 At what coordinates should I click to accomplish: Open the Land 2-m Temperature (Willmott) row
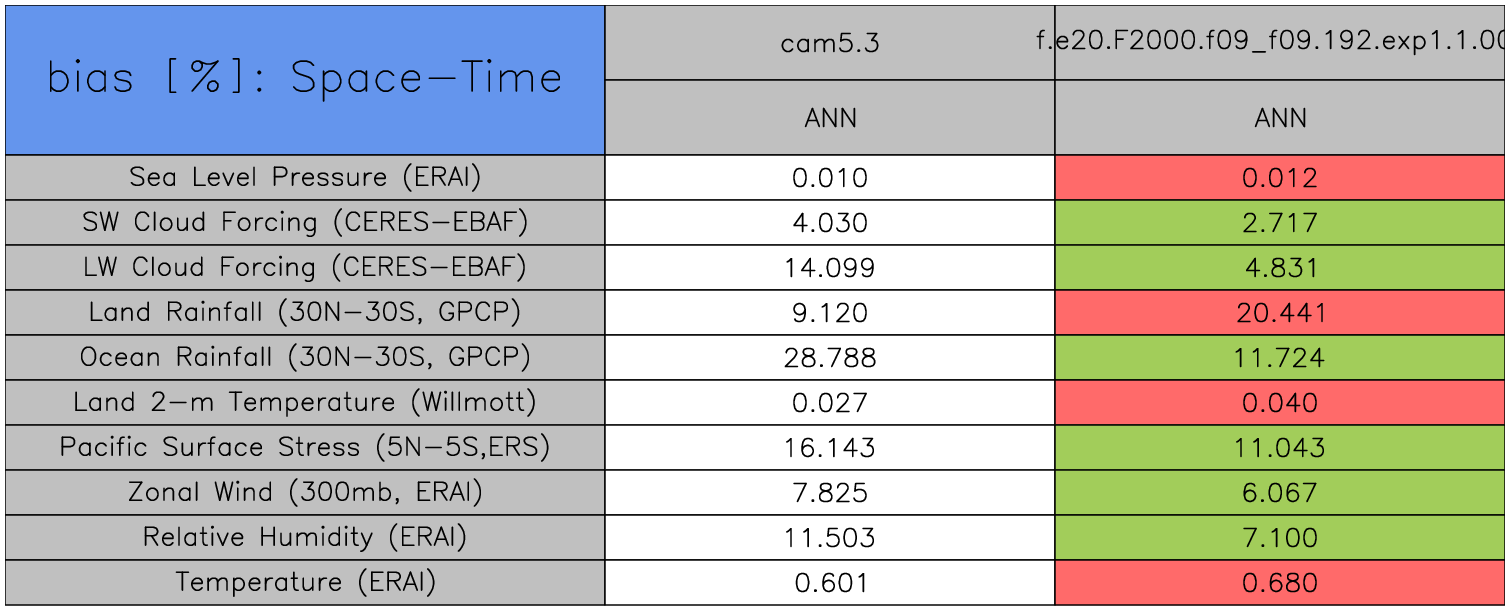click(x=305, y=403)
